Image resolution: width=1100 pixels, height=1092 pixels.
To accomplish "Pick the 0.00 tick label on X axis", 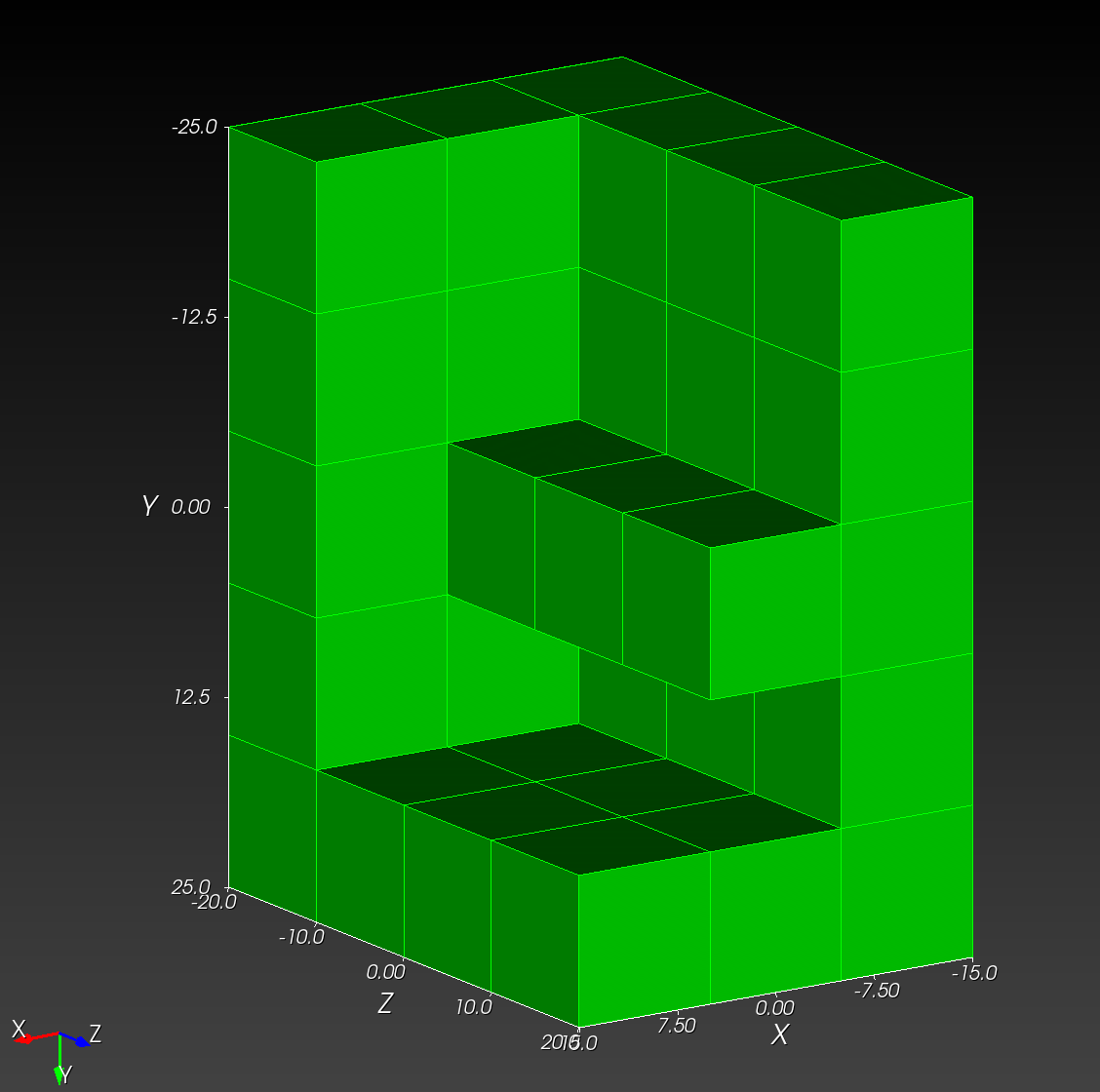I will click(x=774, y=1008).
